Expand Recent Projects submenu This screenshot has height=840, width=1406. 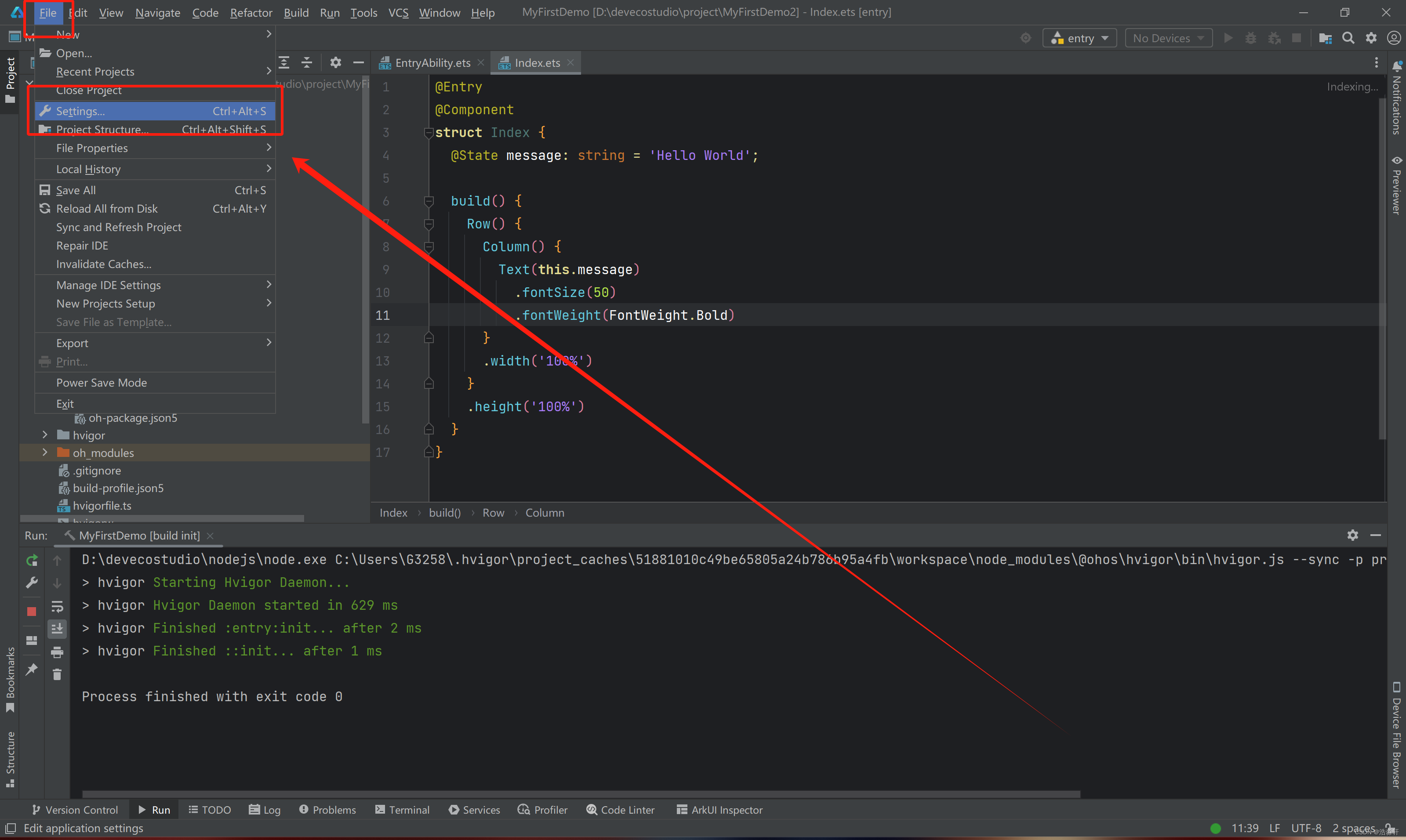click(269, 71)
